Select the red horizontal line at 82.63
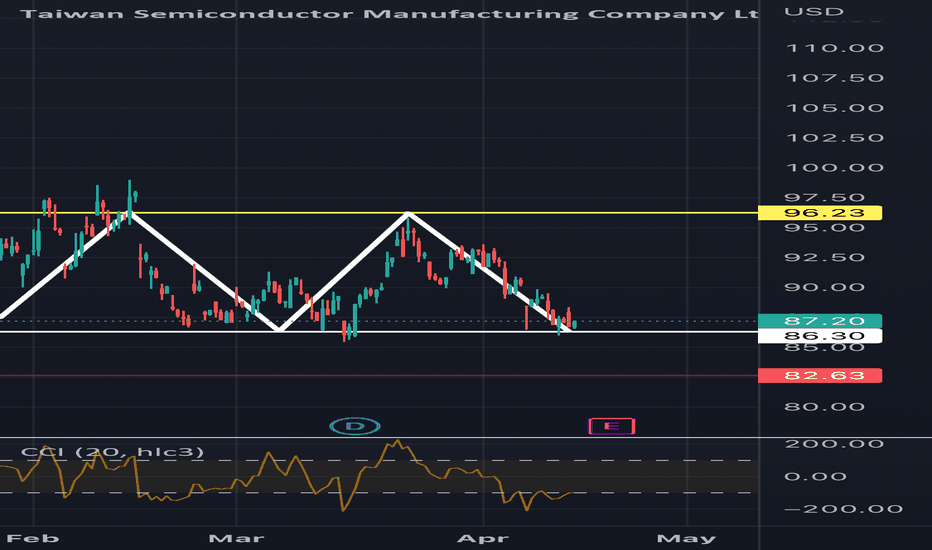The width and height of the screenshot is (932, 550). pos(379,375)
